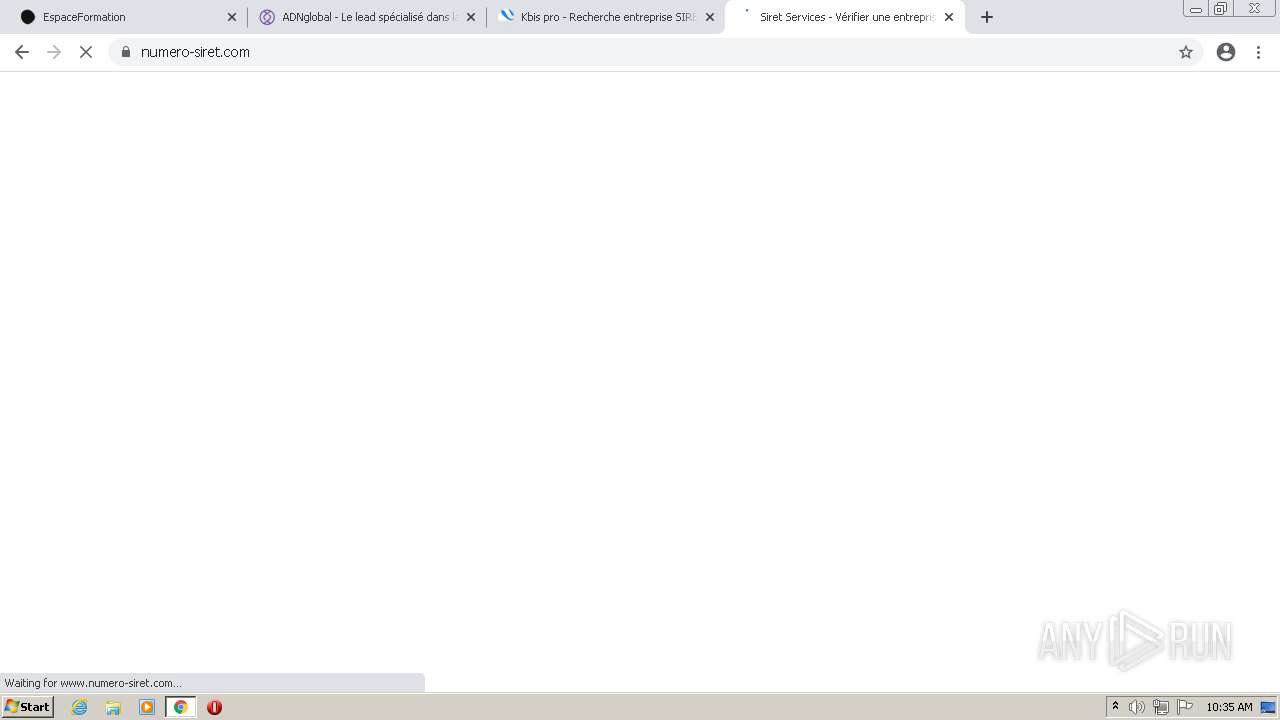Open the network connection tray icon
1280x720 pixels.
pos(1161,707)
